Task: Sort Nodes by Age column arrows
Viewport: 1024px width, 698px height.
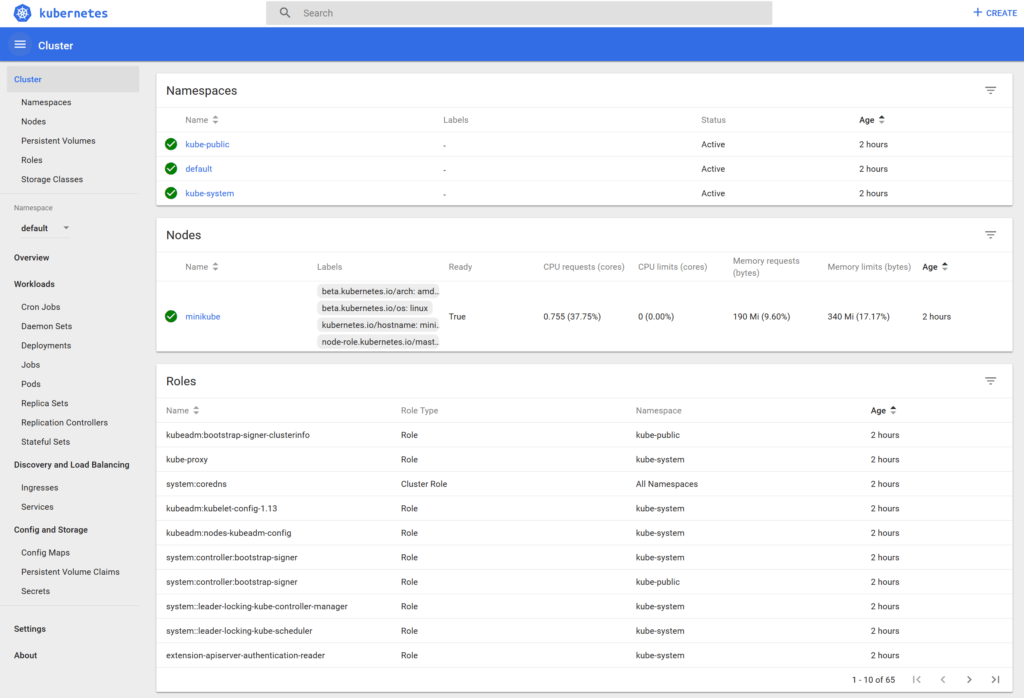Action: tap(945, 267)
